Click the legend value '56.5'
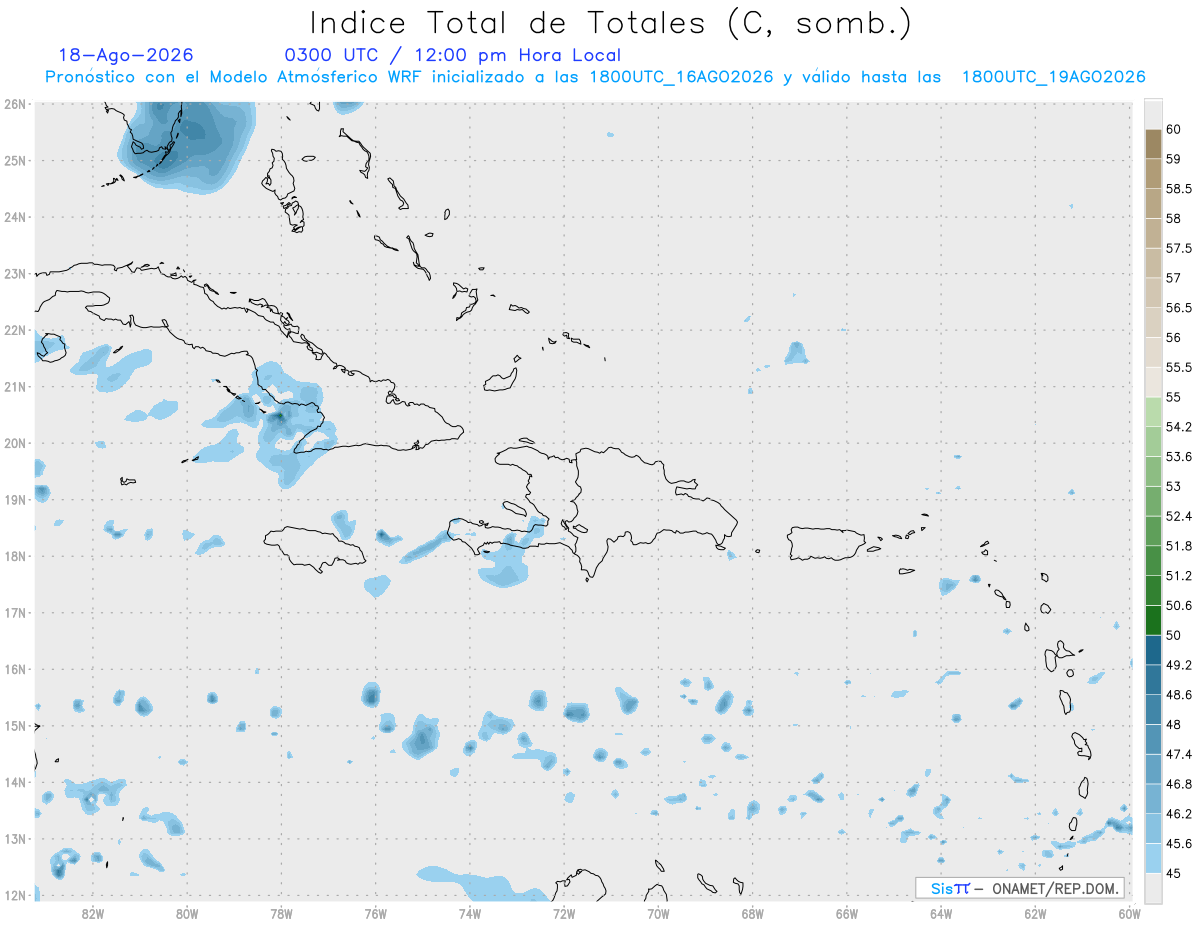 (x=1178, y=308)
